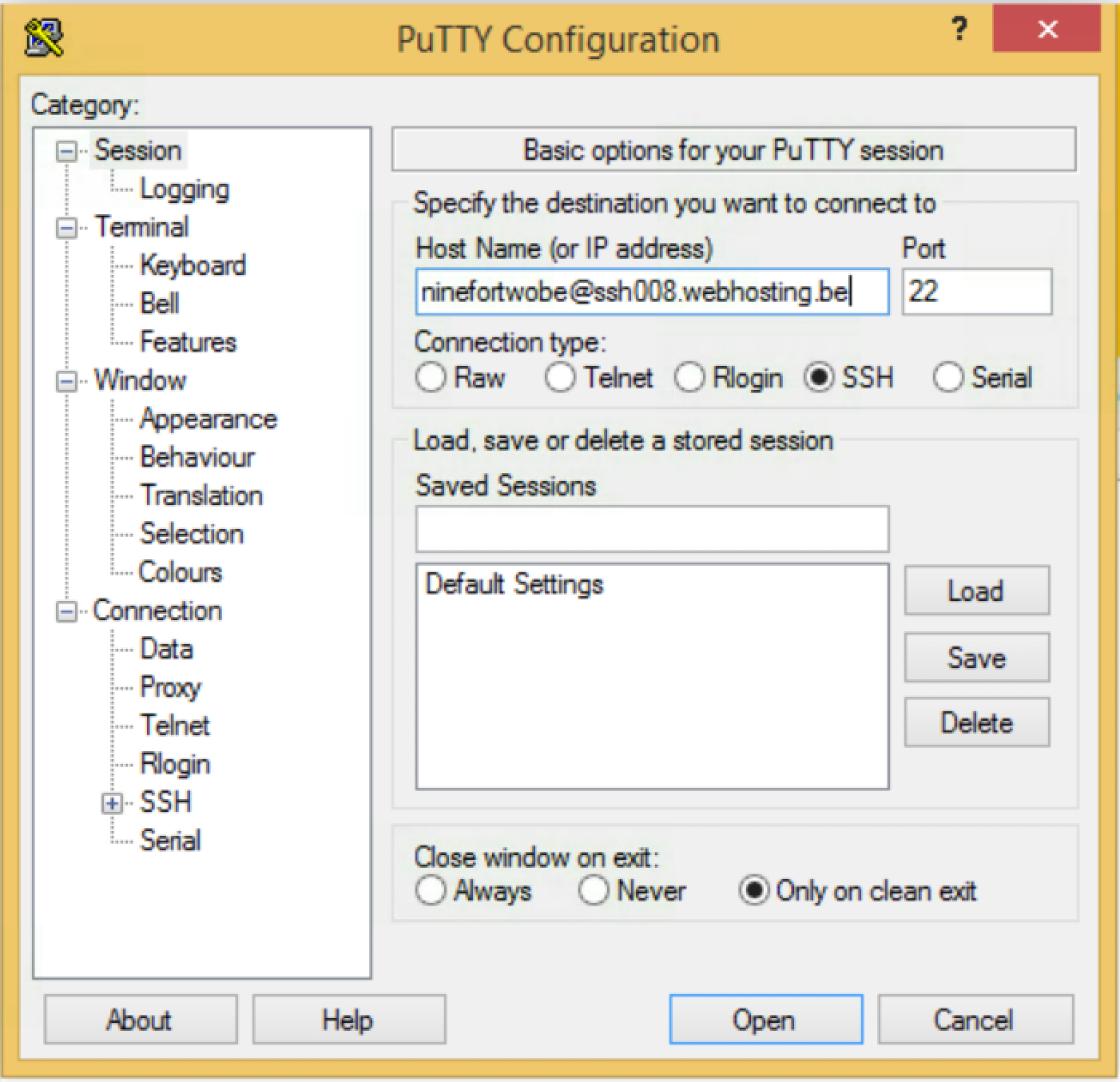The image size is (1120, 1082).
Task: Set close window on exit to Never
Action: point(594,890)
